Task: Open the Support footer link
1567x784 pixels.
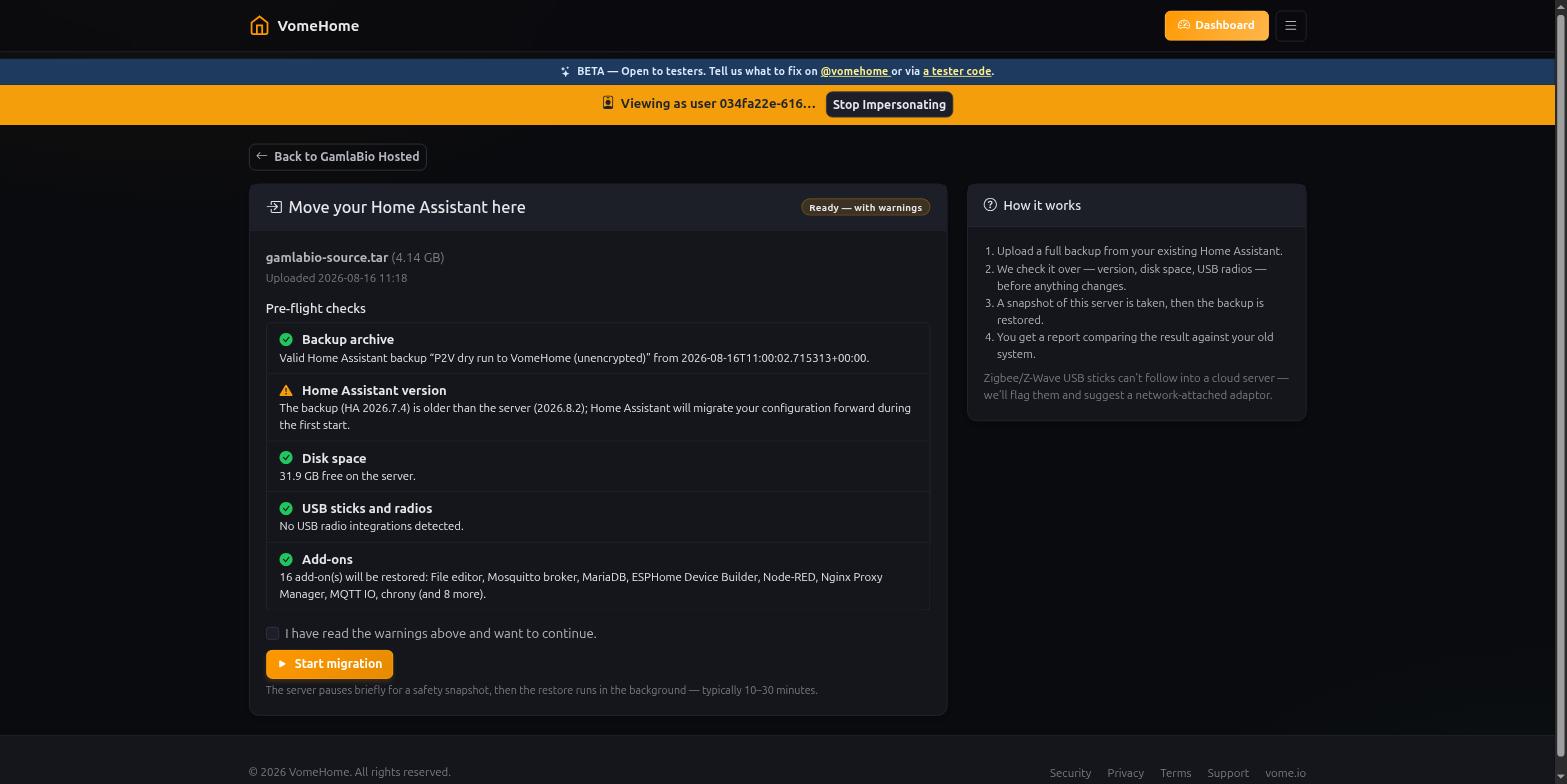Action: [1228, 773]
